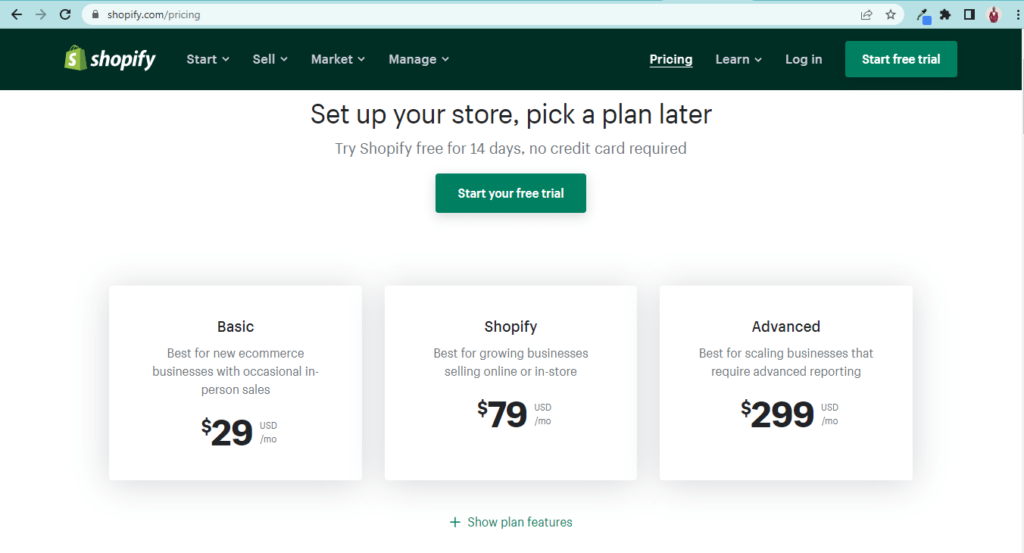Click Start free trial header button
1024x553 pixels.
tap(901, 59)
